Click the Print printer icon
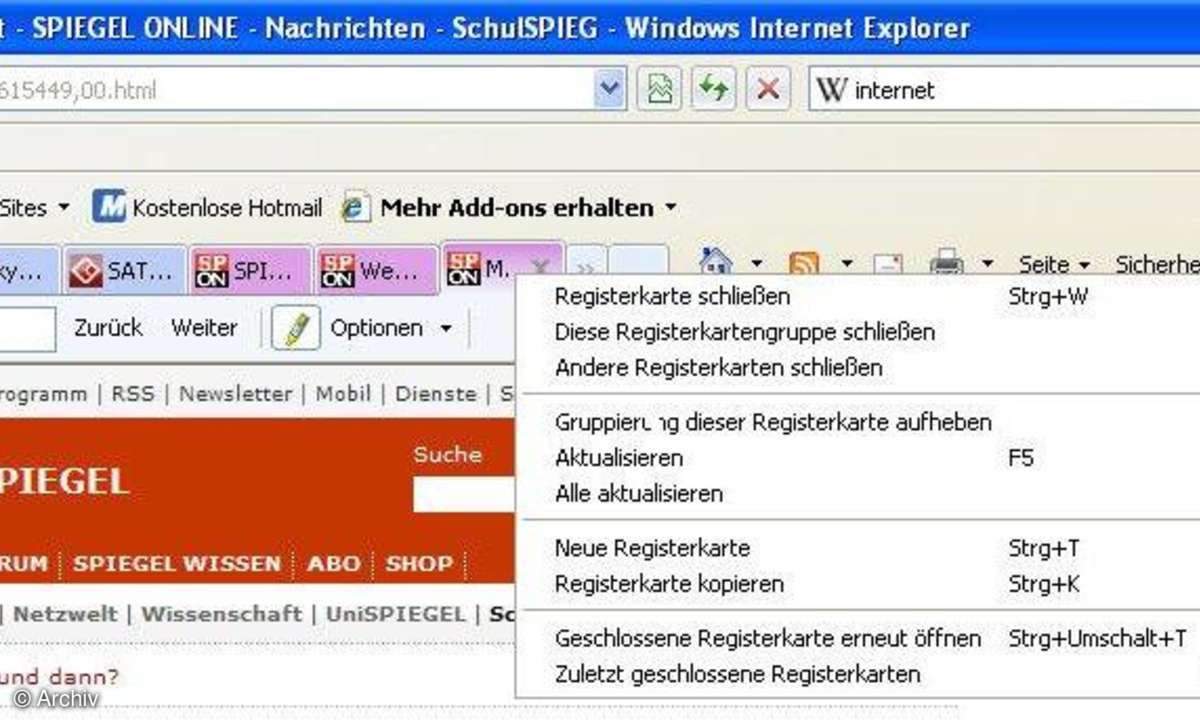The image size is (1200, 720). tap(946, 264)
